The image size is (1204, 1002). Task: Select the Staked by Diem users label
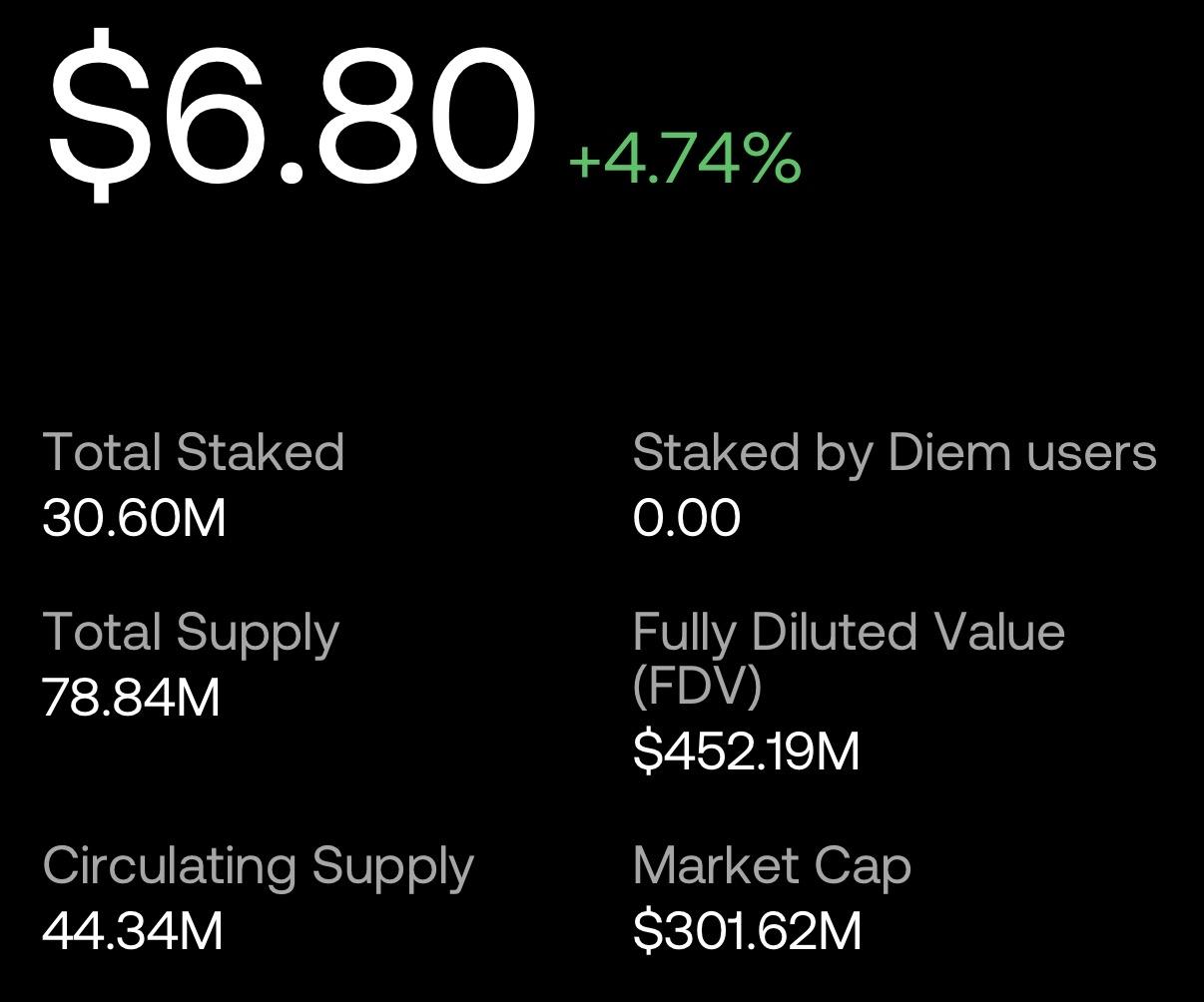[x=895, y=452]
